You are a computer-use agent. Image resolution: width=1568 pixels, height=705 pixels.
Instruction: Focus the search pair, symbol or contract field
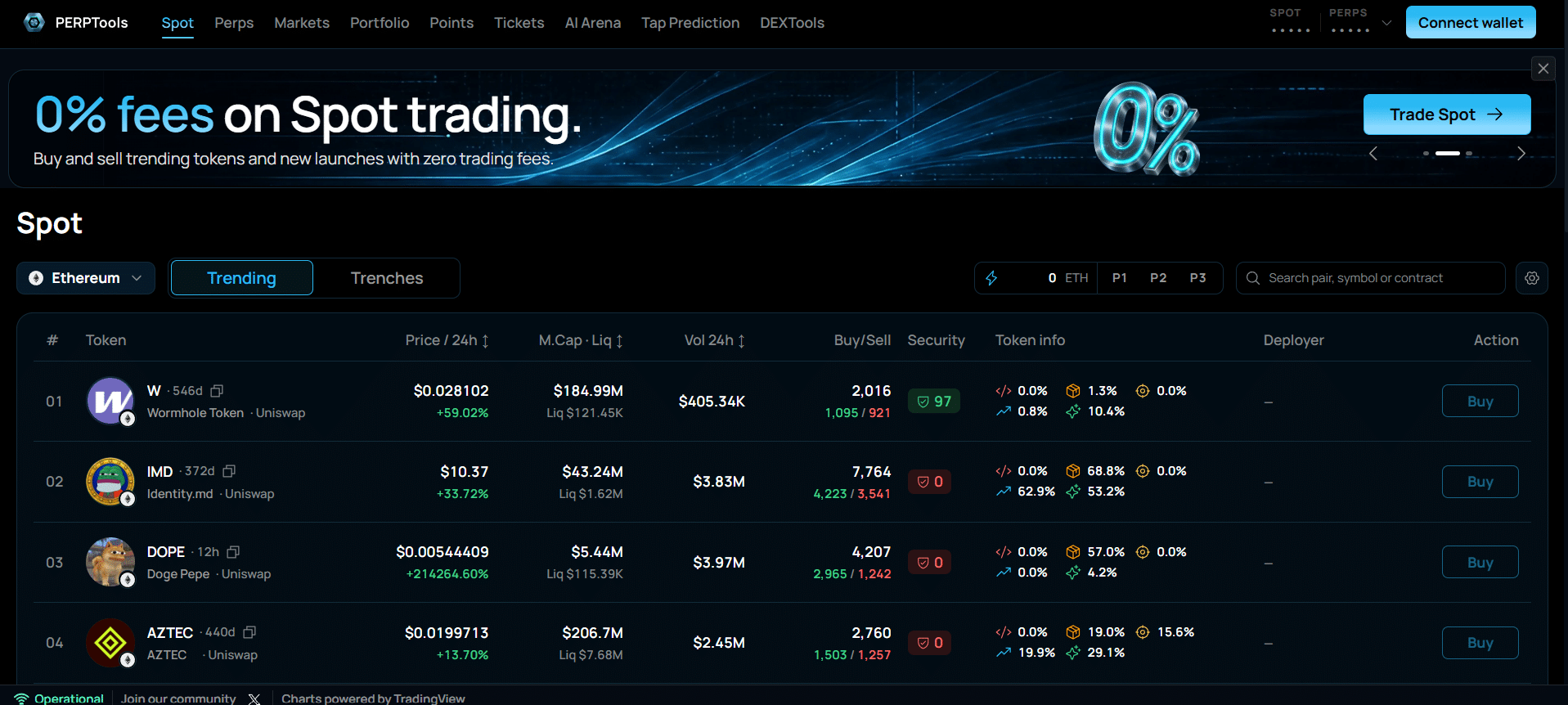(x=1370, y=278)
